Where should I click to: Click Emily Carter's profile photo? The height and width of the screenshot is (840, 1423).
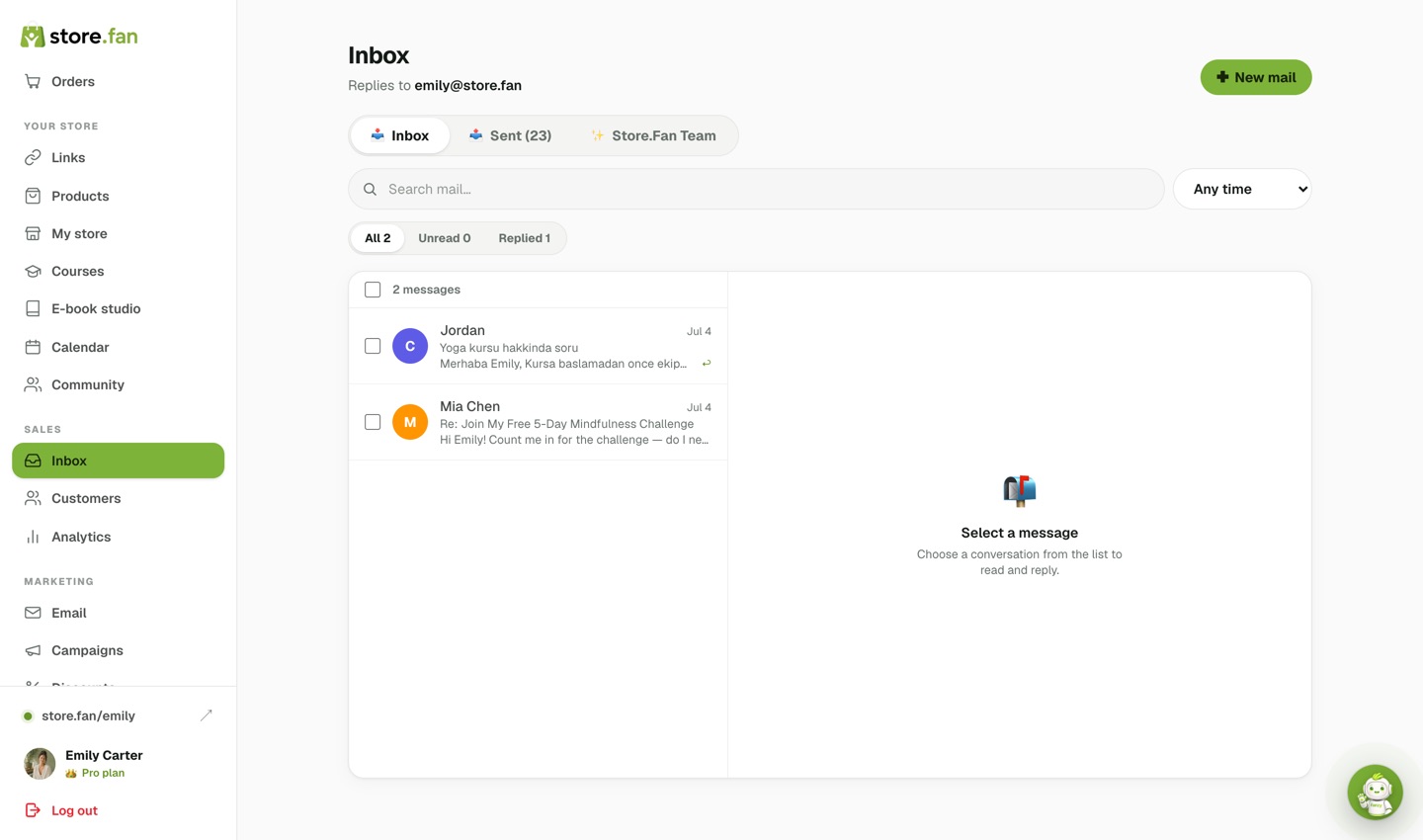click(x=40, y=763)
